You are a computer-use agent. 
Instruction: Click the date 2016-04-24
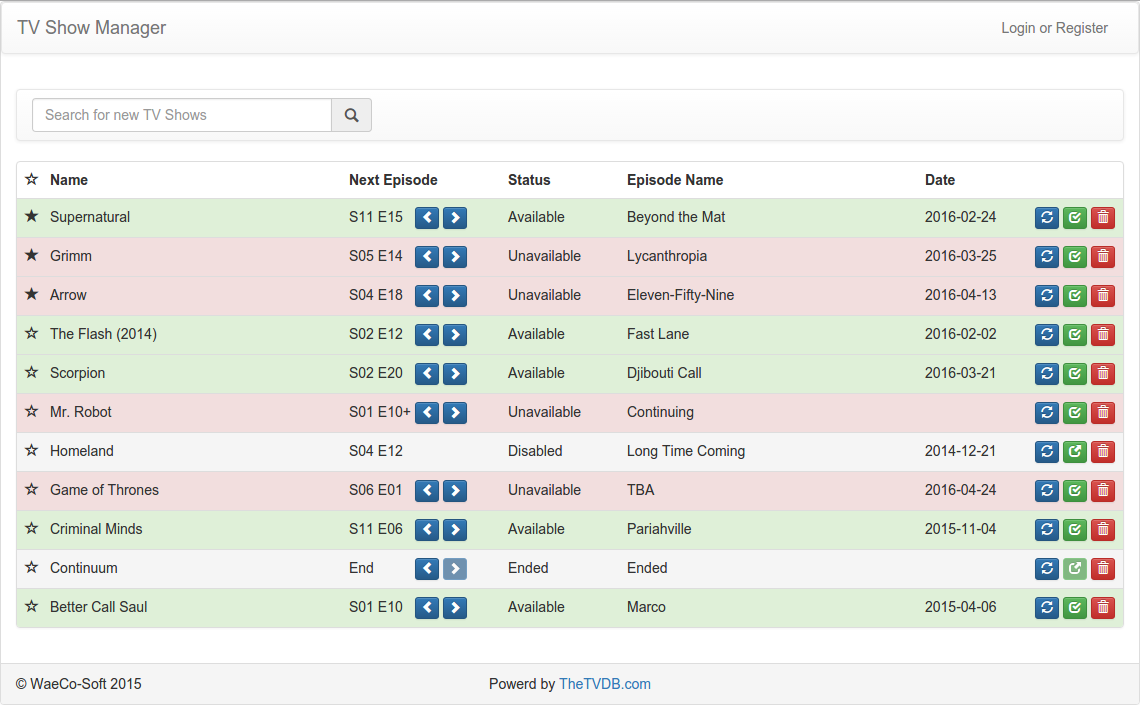click(x=960, y=490)
